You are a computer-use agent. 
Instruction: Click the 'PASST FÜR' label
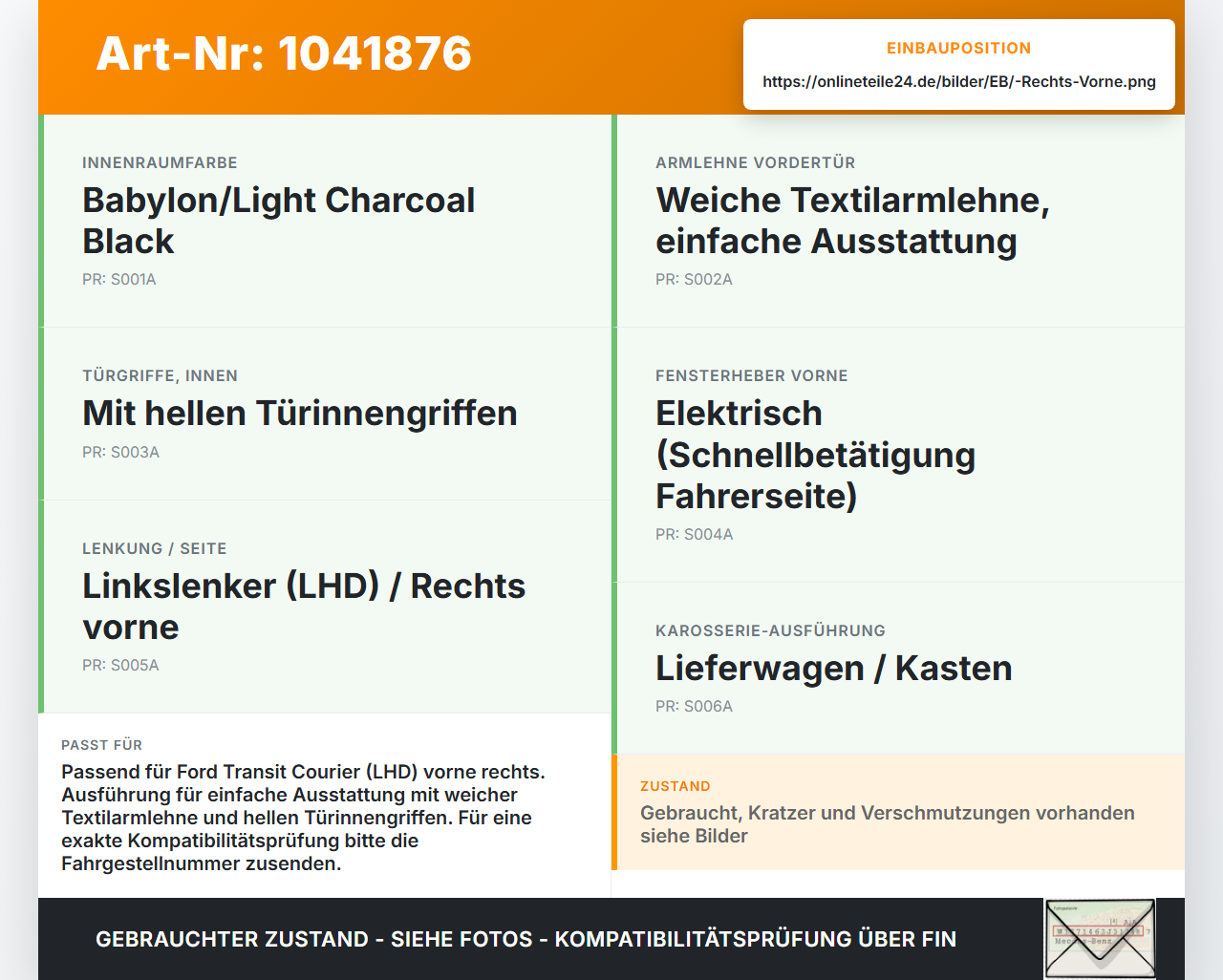[101, 745]
